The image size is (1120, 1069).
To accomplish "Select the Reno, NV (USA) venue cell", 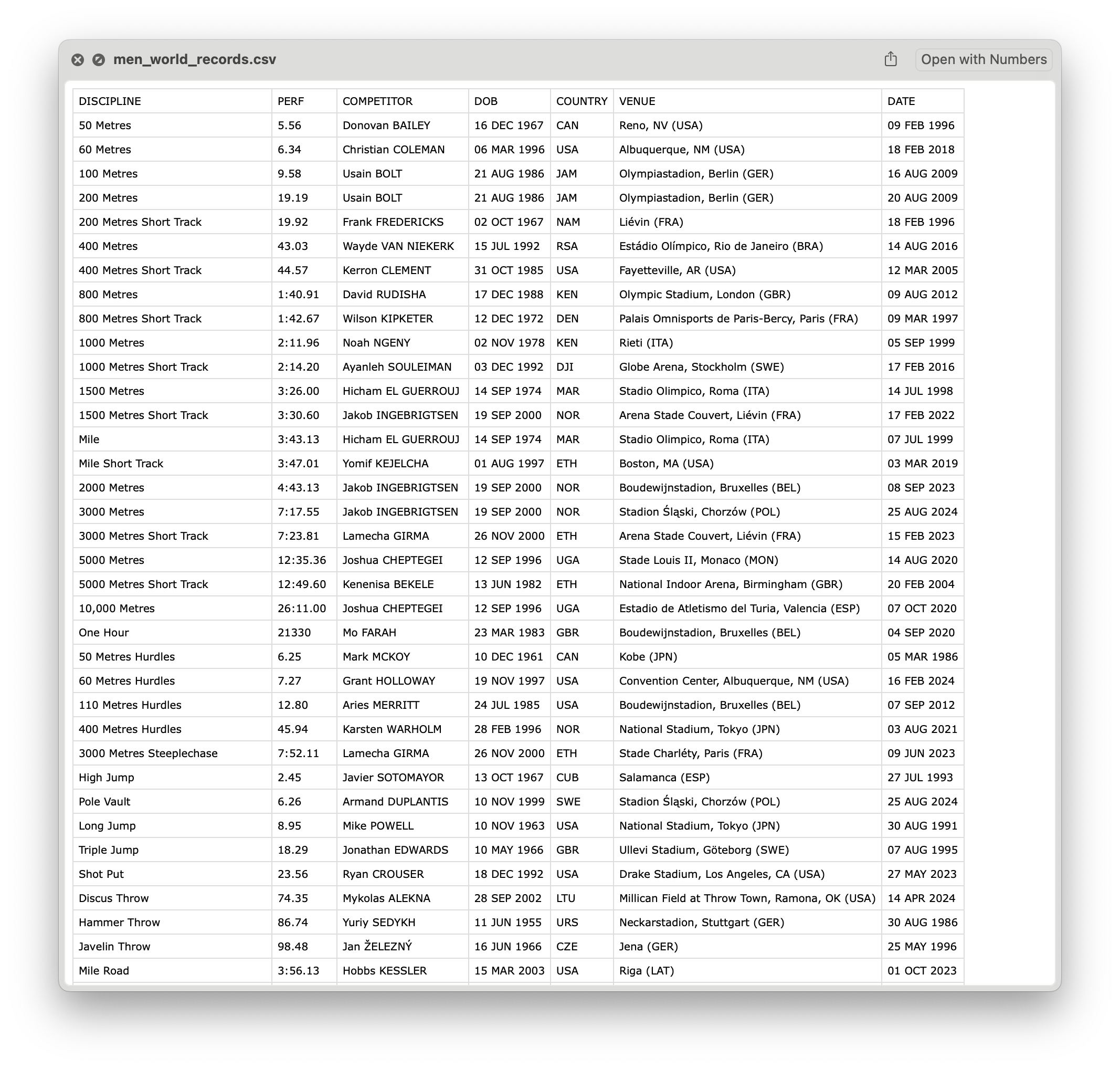I will (746, 125).
